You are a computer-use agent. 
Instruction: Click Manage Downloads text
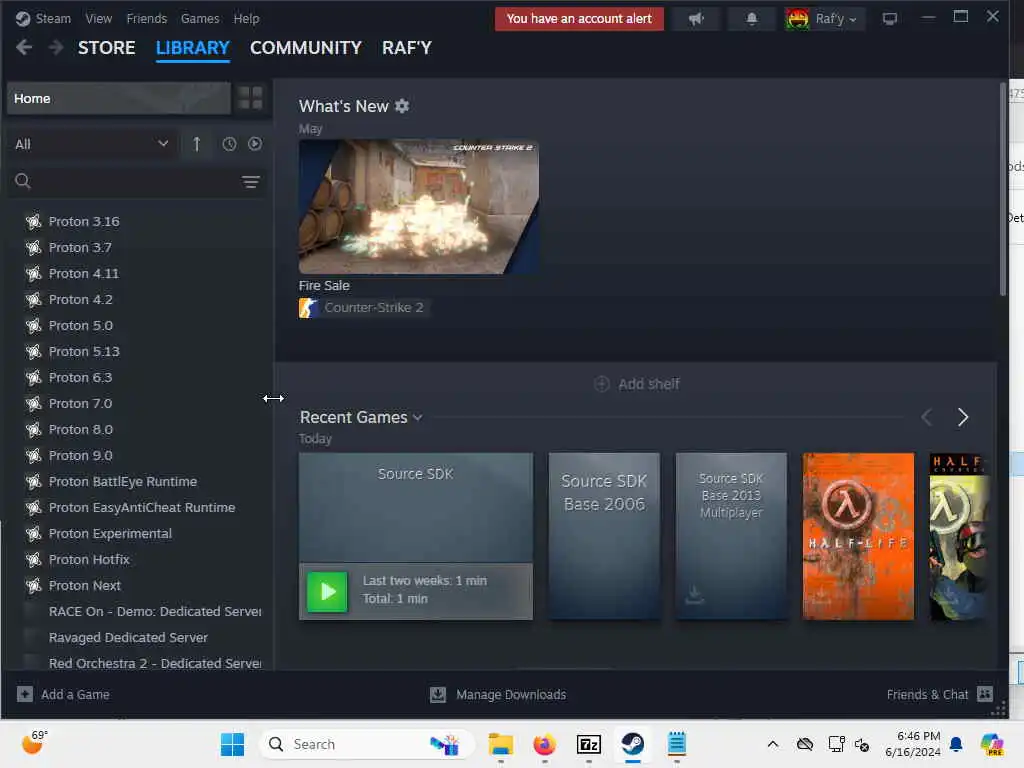tap(511, 694)
